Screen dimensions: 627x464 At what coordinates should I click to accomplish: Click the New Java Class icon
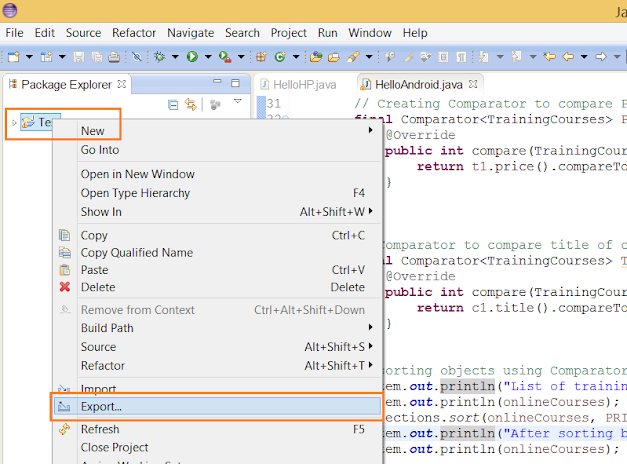point(280,57)
